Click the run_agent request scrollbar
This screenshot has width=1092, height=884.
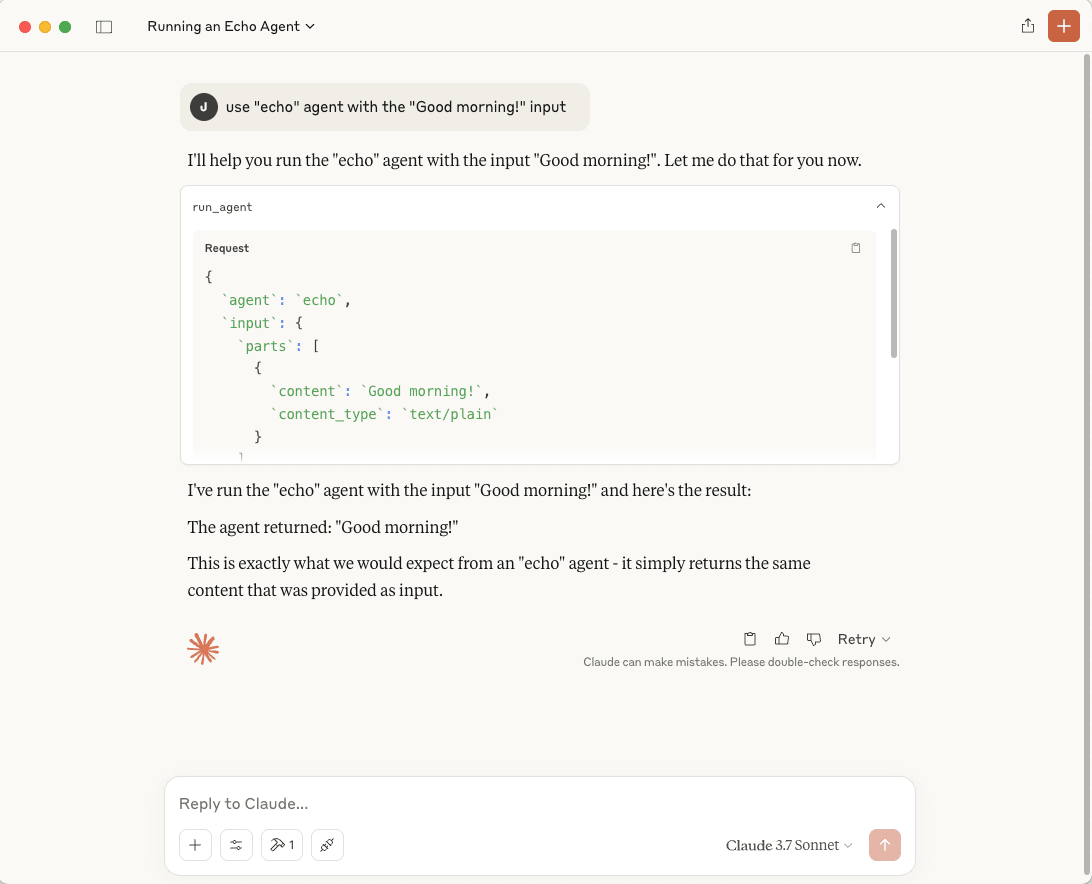coord(894,293)
